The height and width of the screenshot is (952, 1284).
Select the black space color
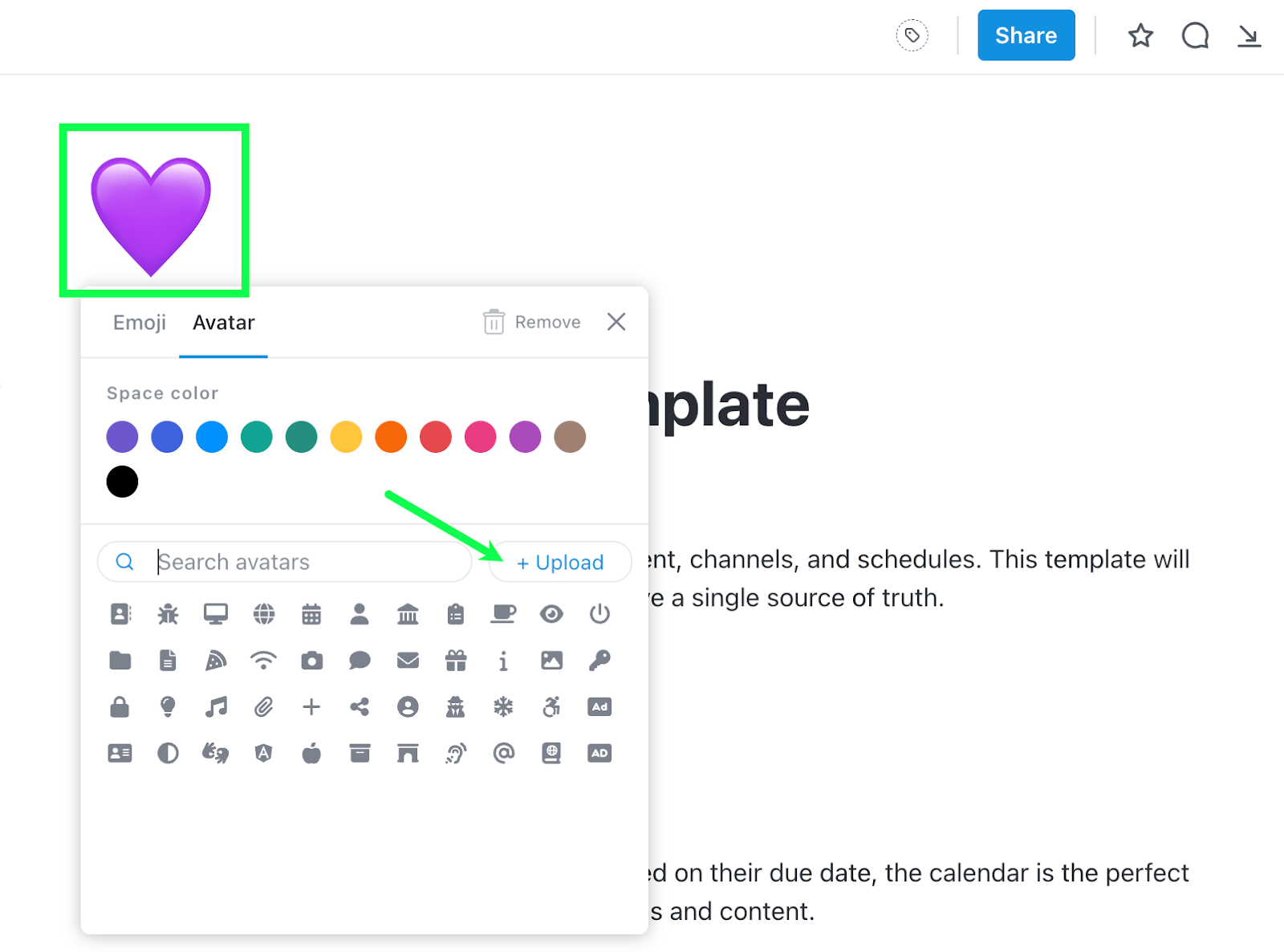pos(122,481)
